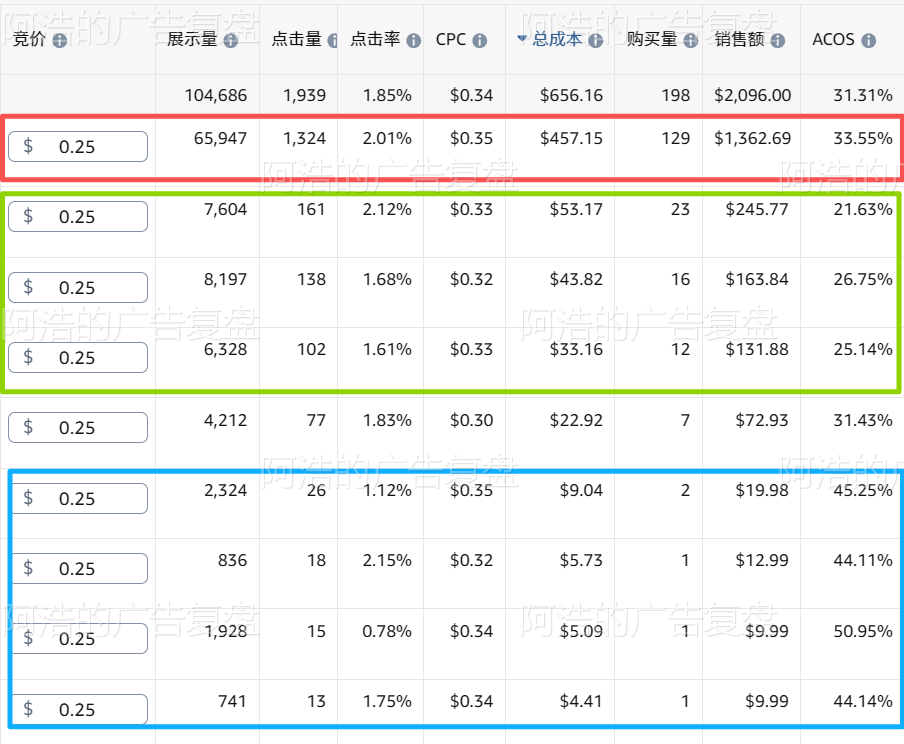Select the 50.95% ACOS cell
The width and height of the screenshot is (904, 744).
(863, 632)
